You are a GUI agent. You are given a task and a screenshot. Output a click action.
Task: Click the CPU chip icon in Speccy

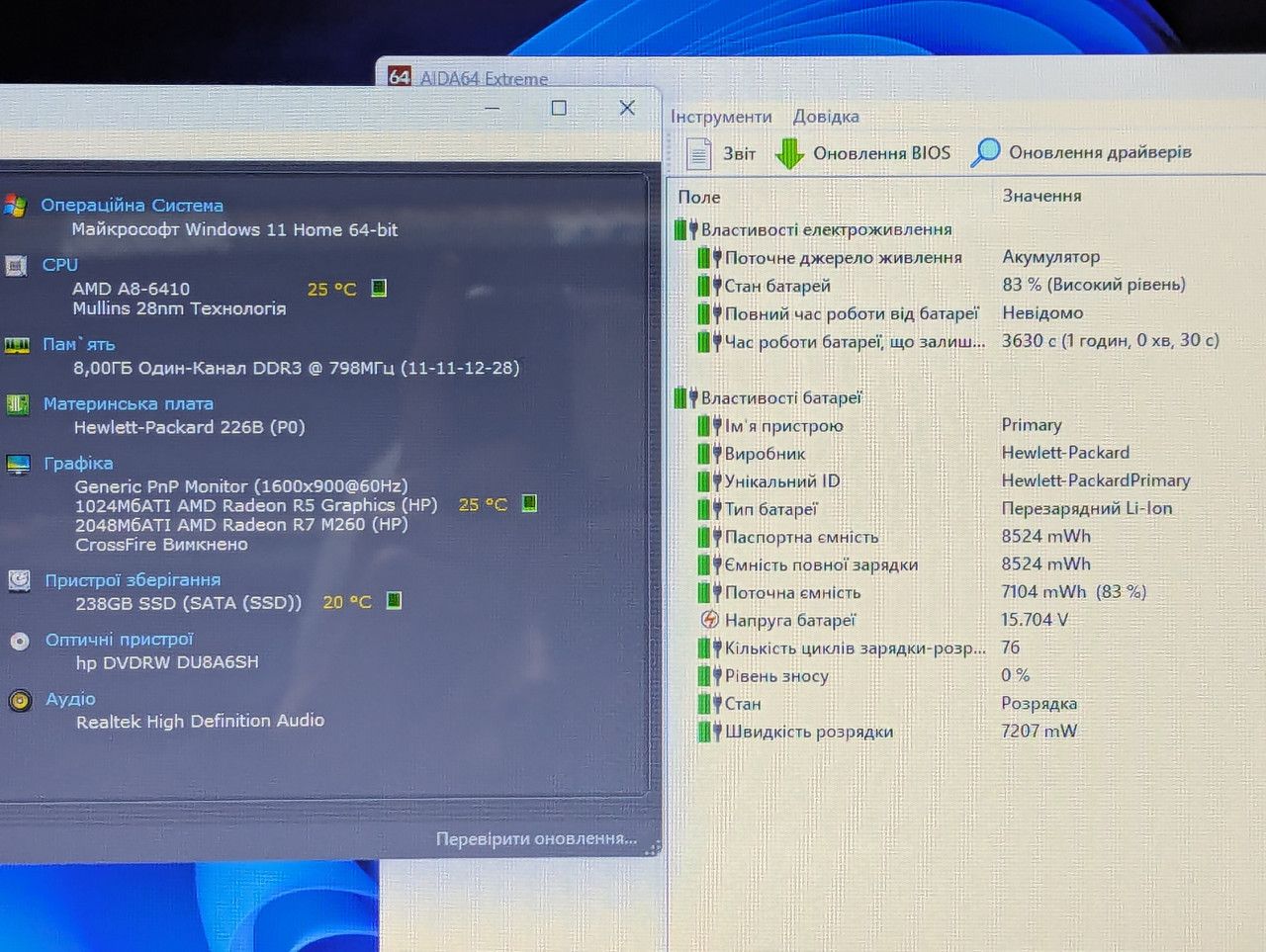16,266
